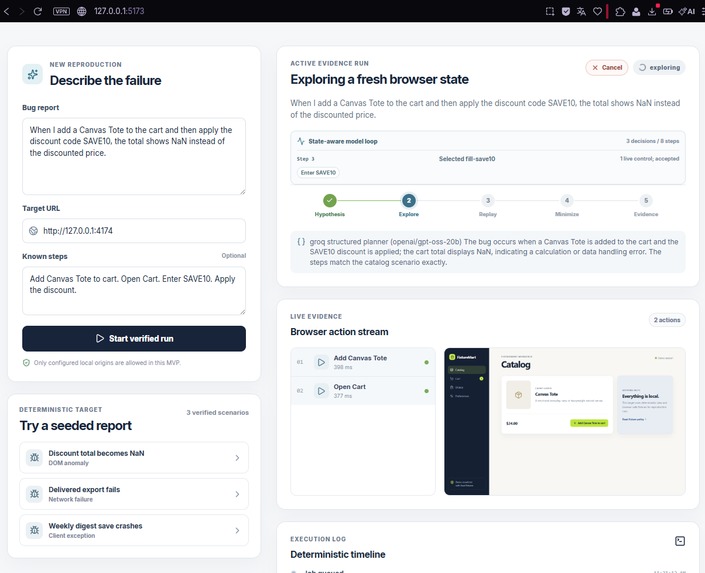
Task: Focus the Bug report text area
Action: click(x=134, y=156)
